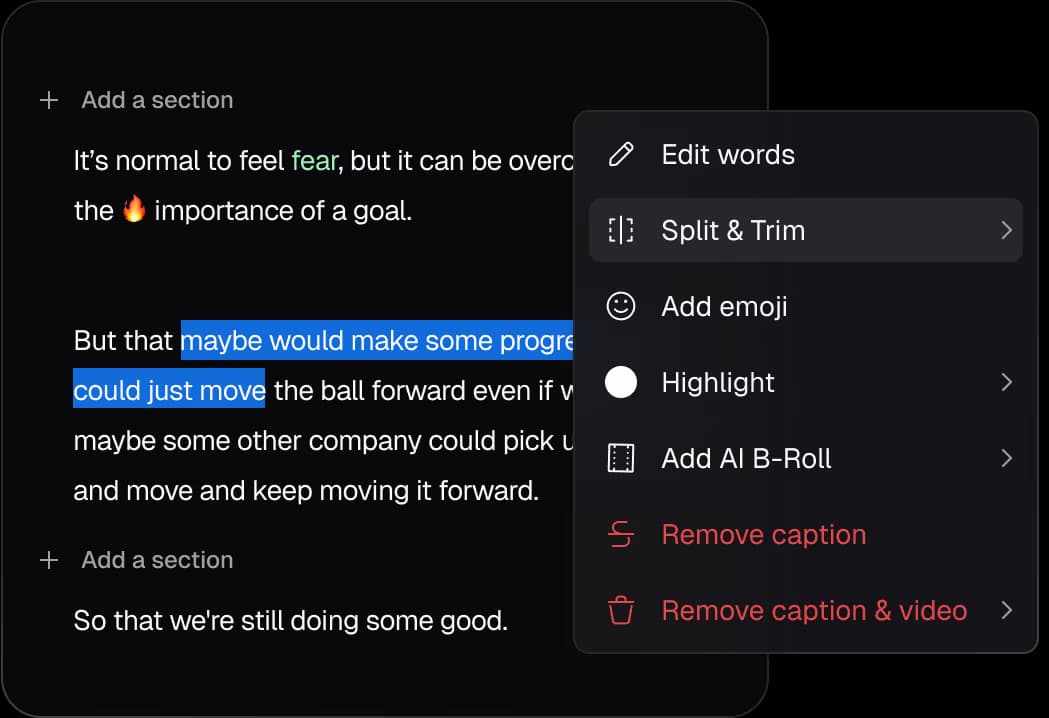Pick the white Highlight color circle
Screen dimensions: 1049x718
tap(621, 382)
